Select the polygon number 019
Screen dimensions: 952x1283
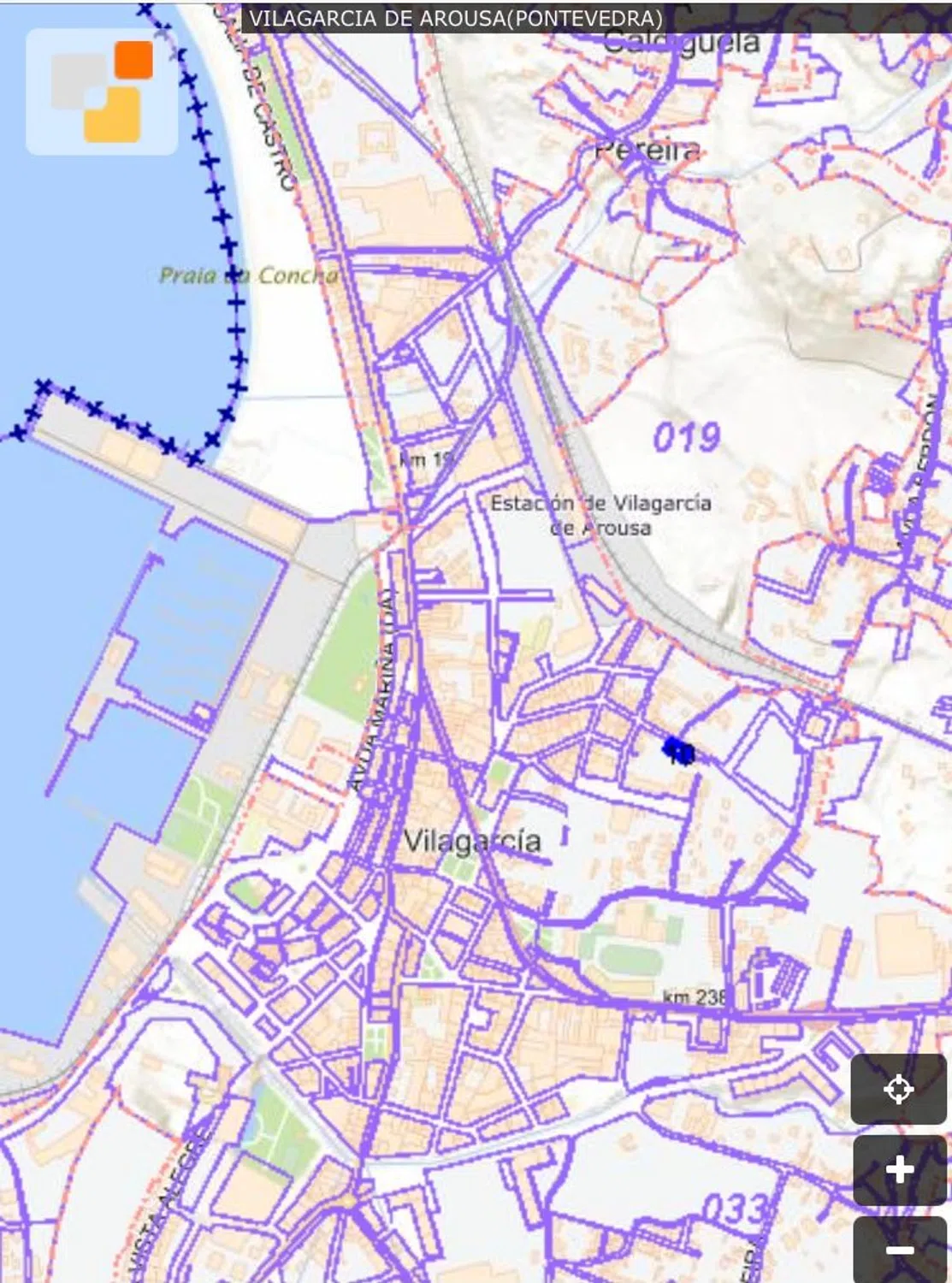point(687,438)
